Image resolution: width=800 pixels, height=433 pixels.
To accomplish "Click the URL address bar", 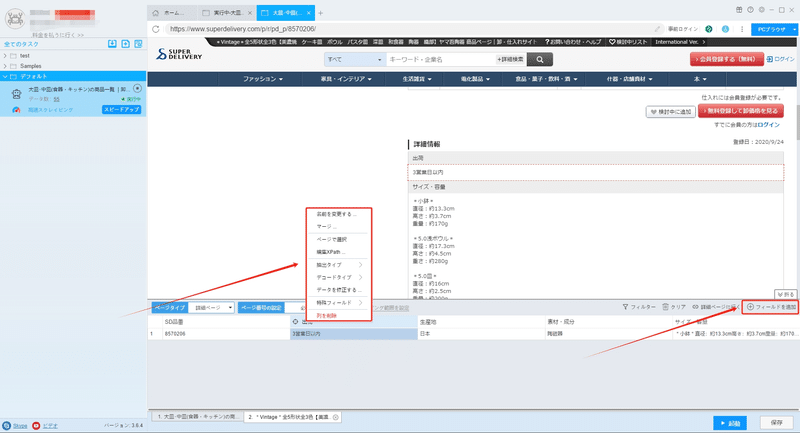I will tap(408, 29).
